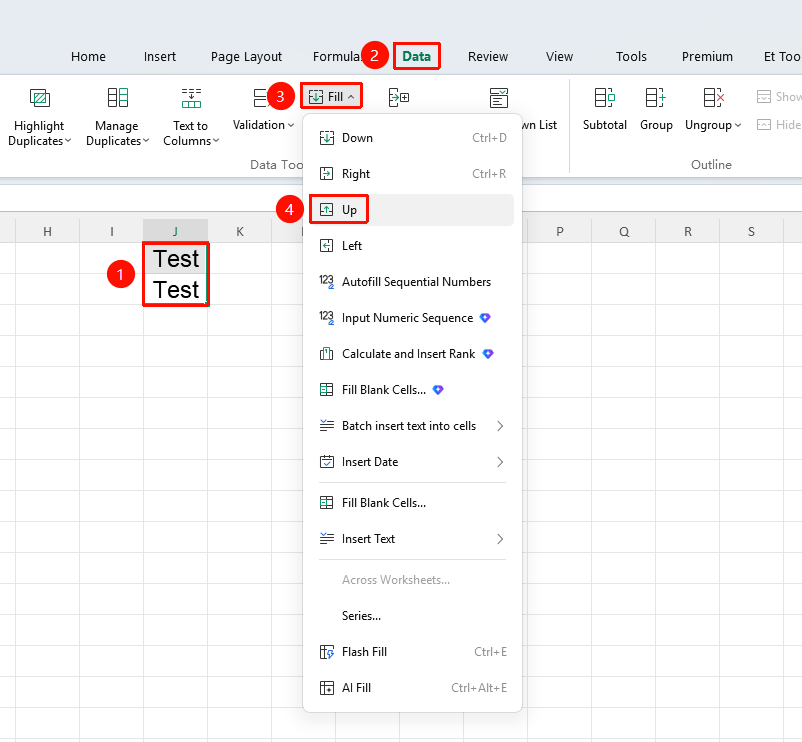Select column H header
Image resolution: width=802 pixels, height=742 pixels.
(x=48, y=232)
